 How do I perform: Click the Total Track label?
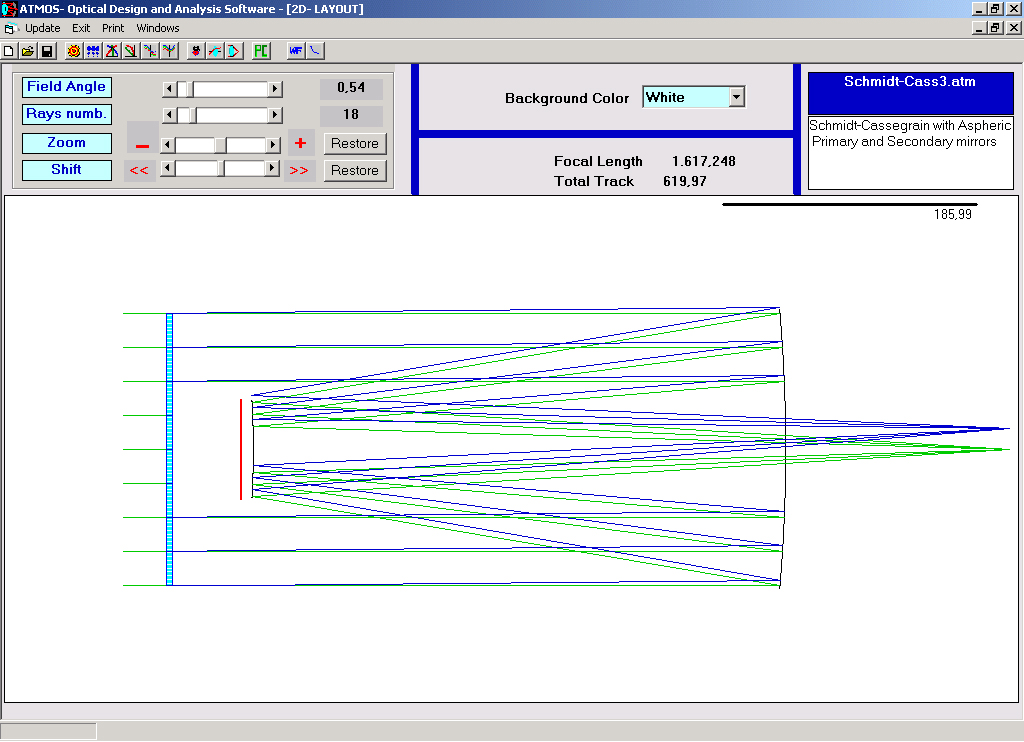(594, 182)
